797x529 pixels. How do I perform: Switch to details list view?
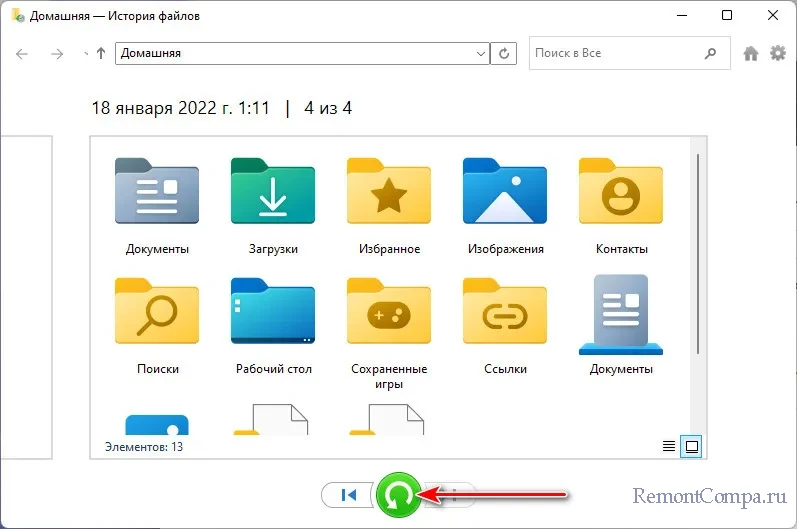[669, 446]
